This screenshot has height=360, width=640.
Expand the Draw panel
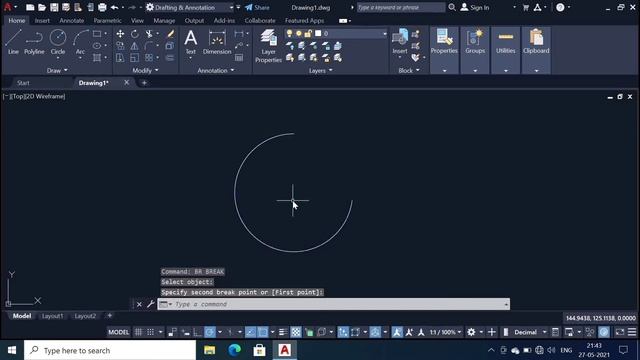57,71
